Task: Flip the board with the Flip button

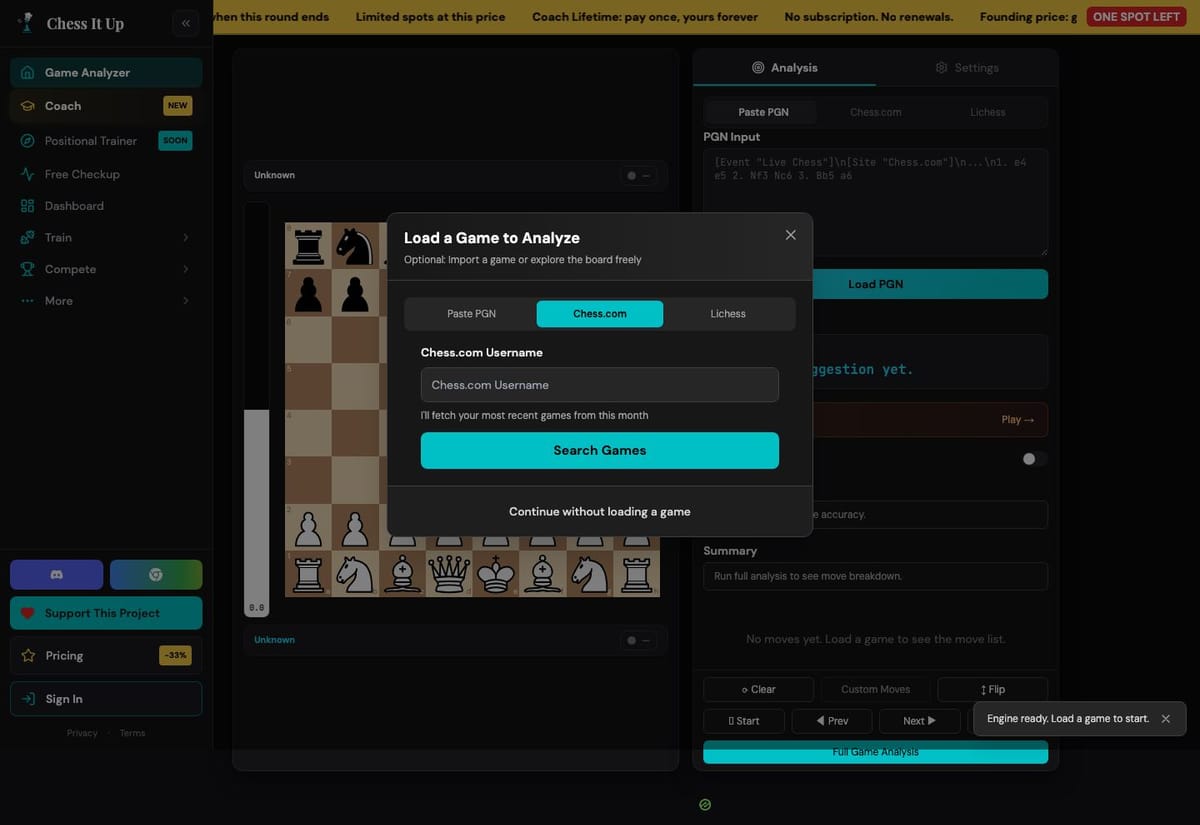Action: pyautogui.click(x=993, y=690)
